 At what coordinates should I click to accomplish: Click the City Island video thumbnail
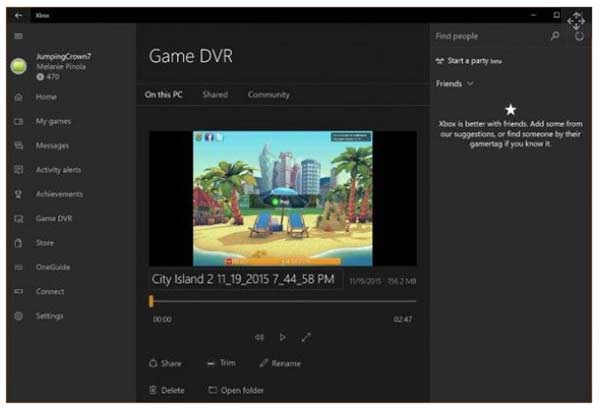point(282,198)
